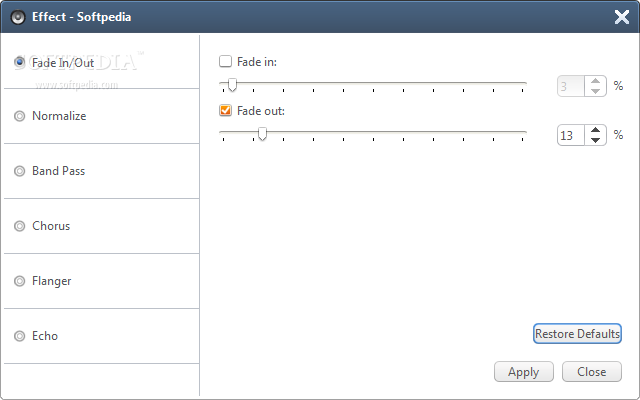Decrease Fade out percentage with down arrow
This screenshot has height=400, width=640.
[596, 140]
